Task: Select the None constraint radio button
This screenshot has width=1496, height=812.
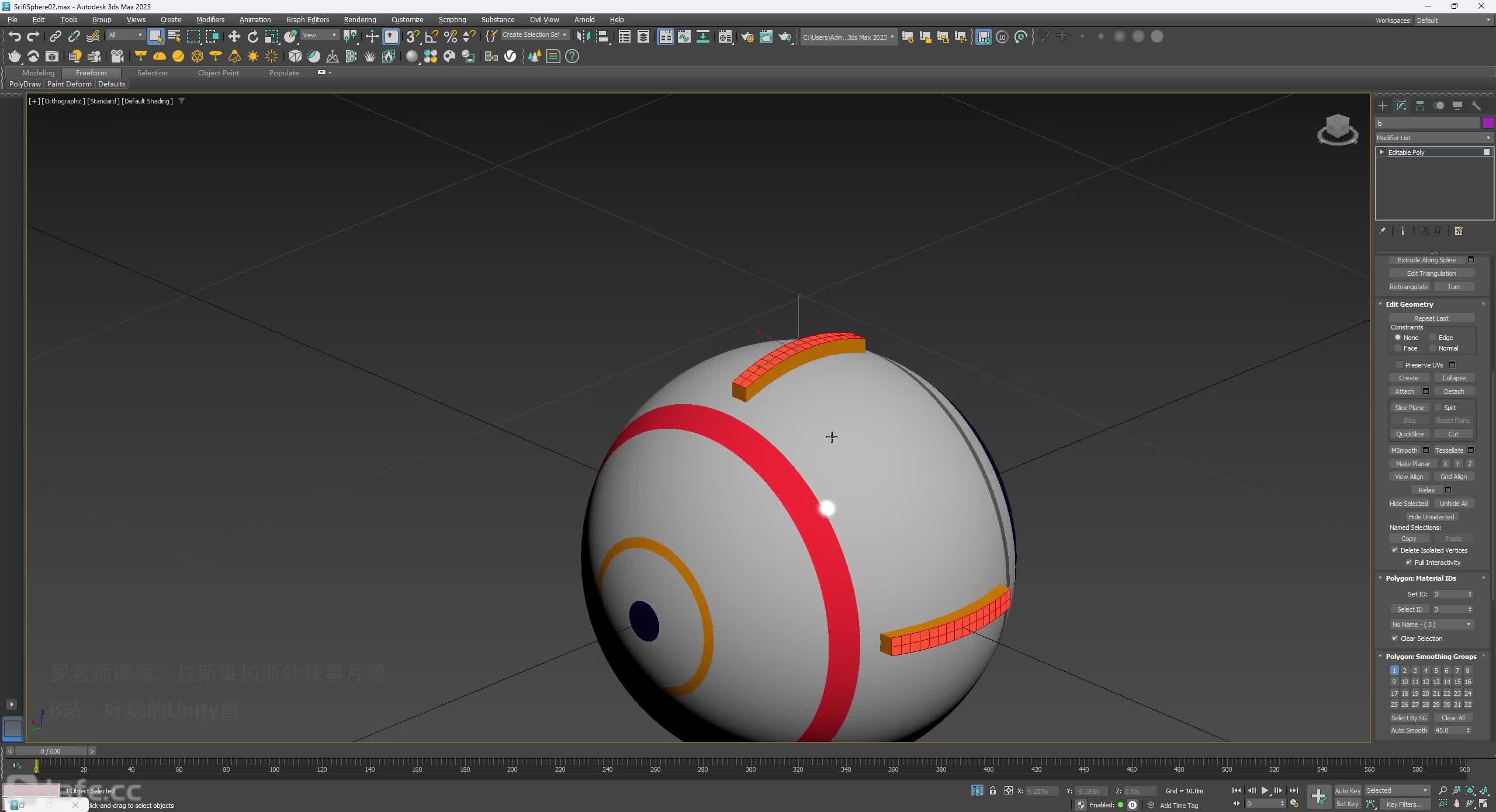Action: tap(1398, 338)
